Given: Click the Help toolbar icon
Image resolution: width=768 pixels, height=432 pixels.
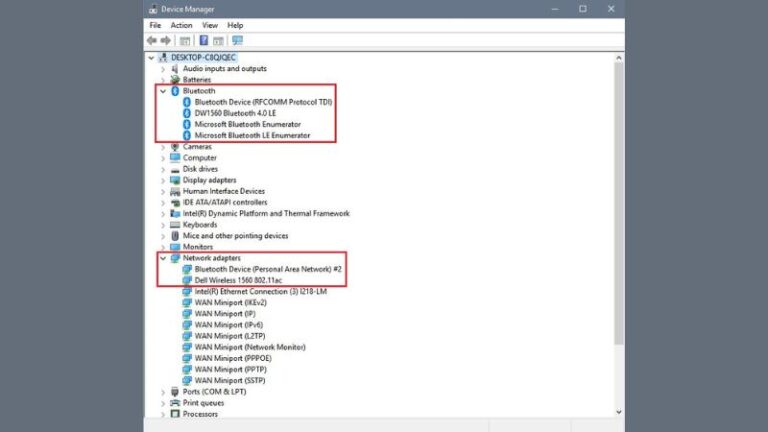Looking at the screenshot, I should coord(204,41).
